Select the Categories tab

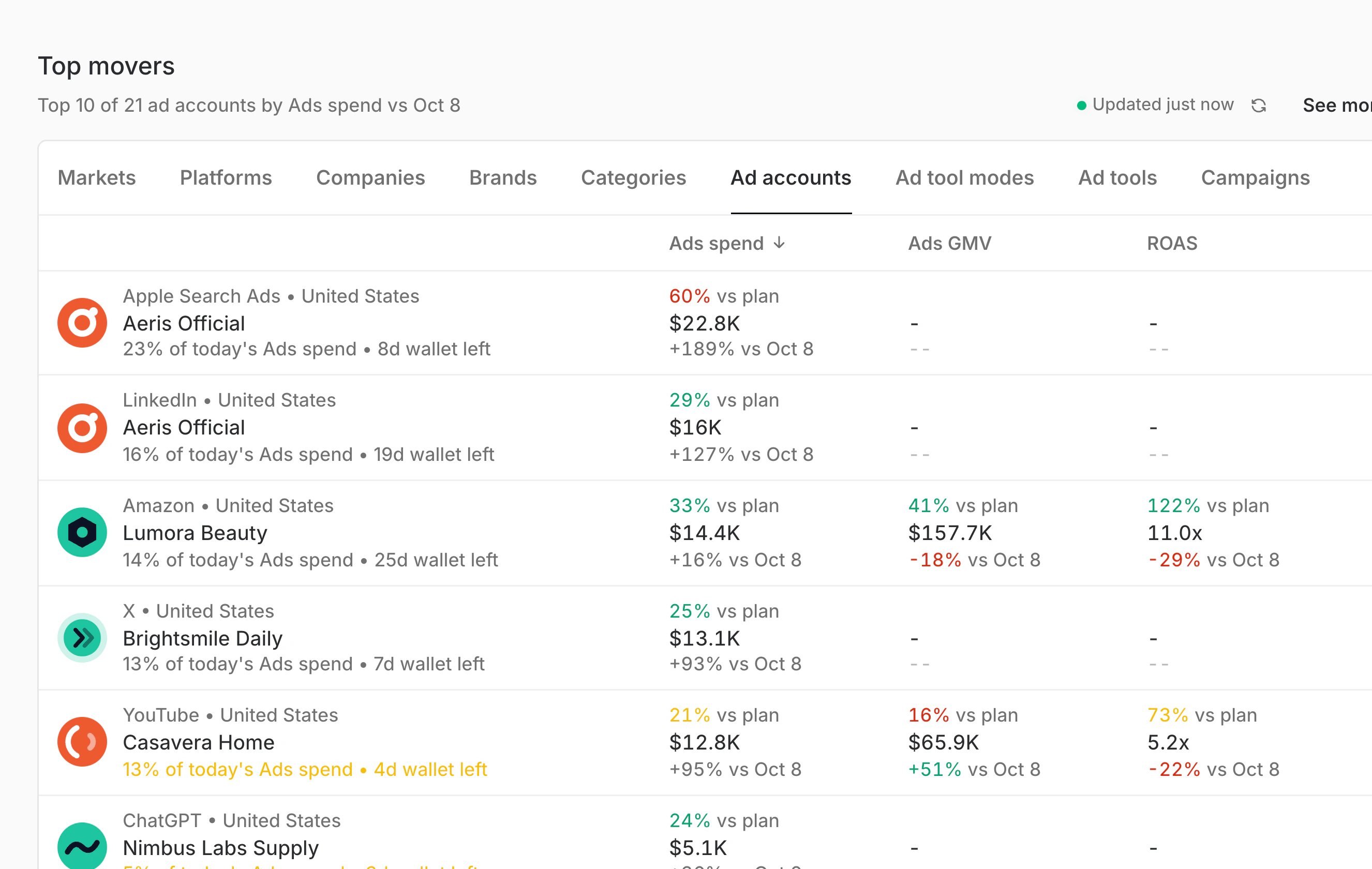coord(633,178)
